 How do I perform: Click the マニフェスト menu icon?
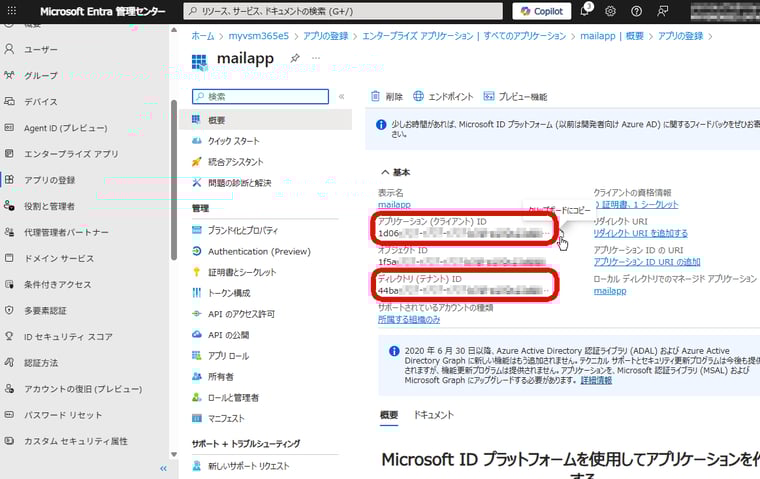pyautogui.click(x=196, y=418)
